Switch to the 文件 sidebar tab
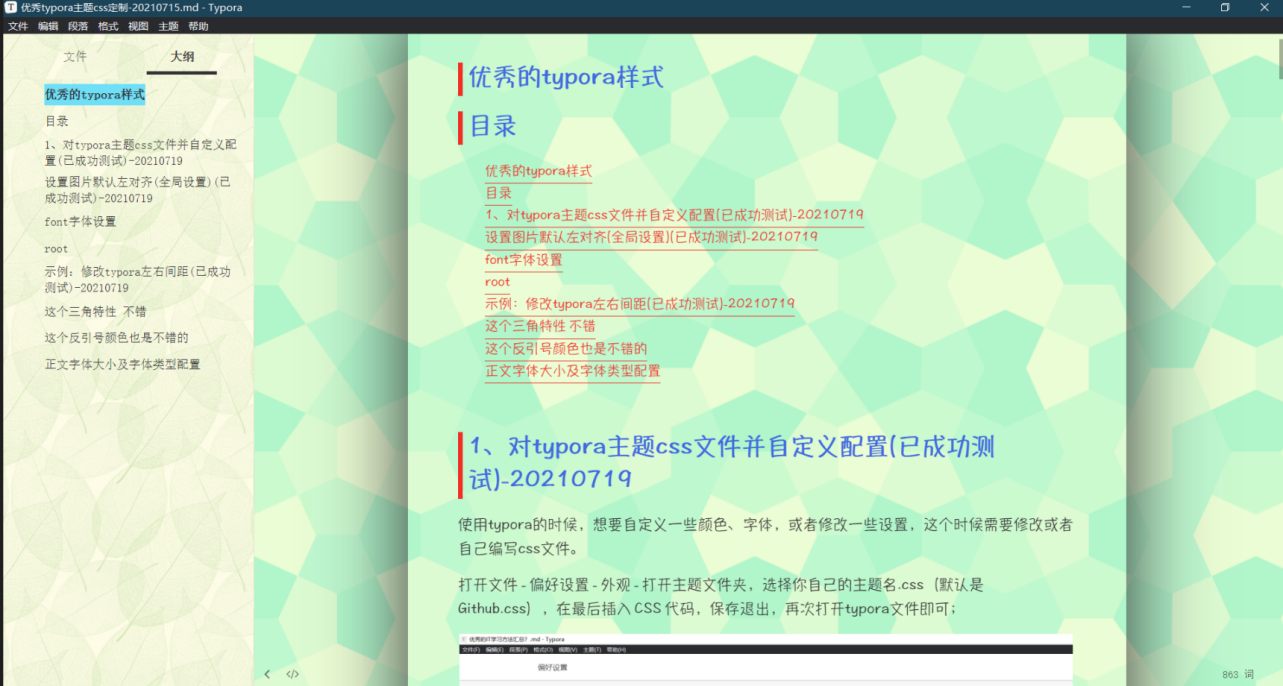The width and height of the screenshot is (1283, 686). [x=75, y=57]
